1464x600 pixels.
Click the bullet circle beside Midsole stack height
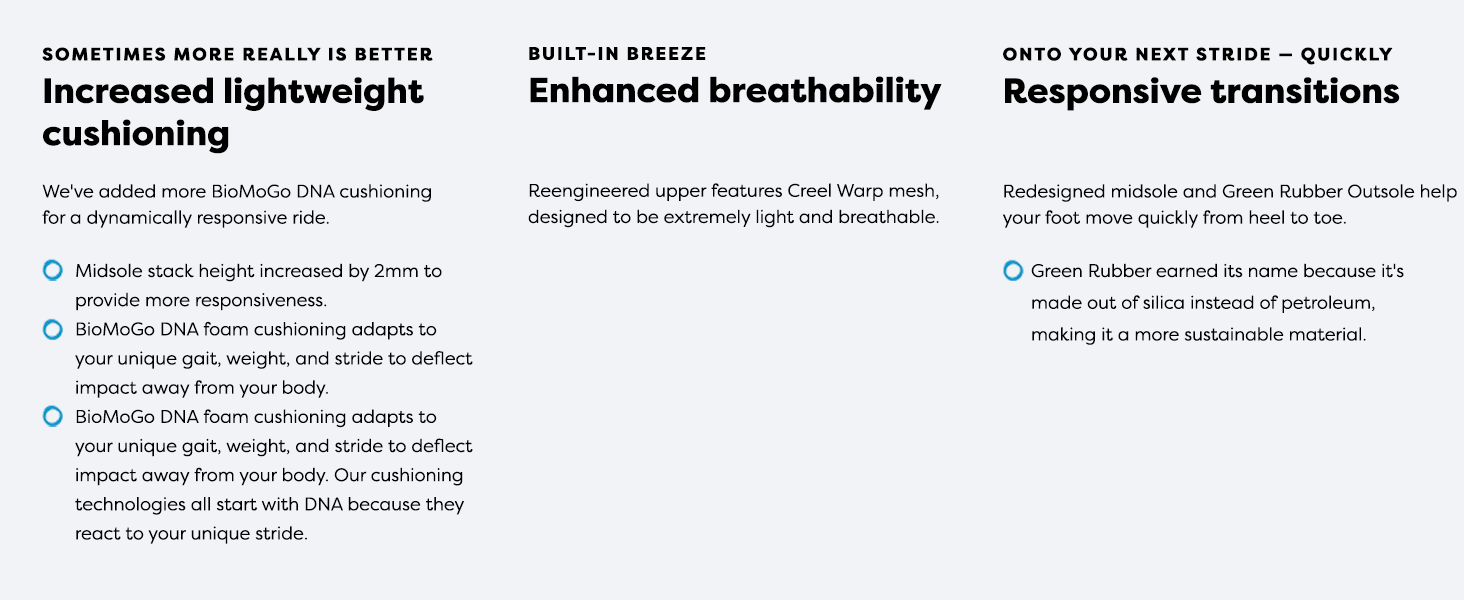point(53,271)
